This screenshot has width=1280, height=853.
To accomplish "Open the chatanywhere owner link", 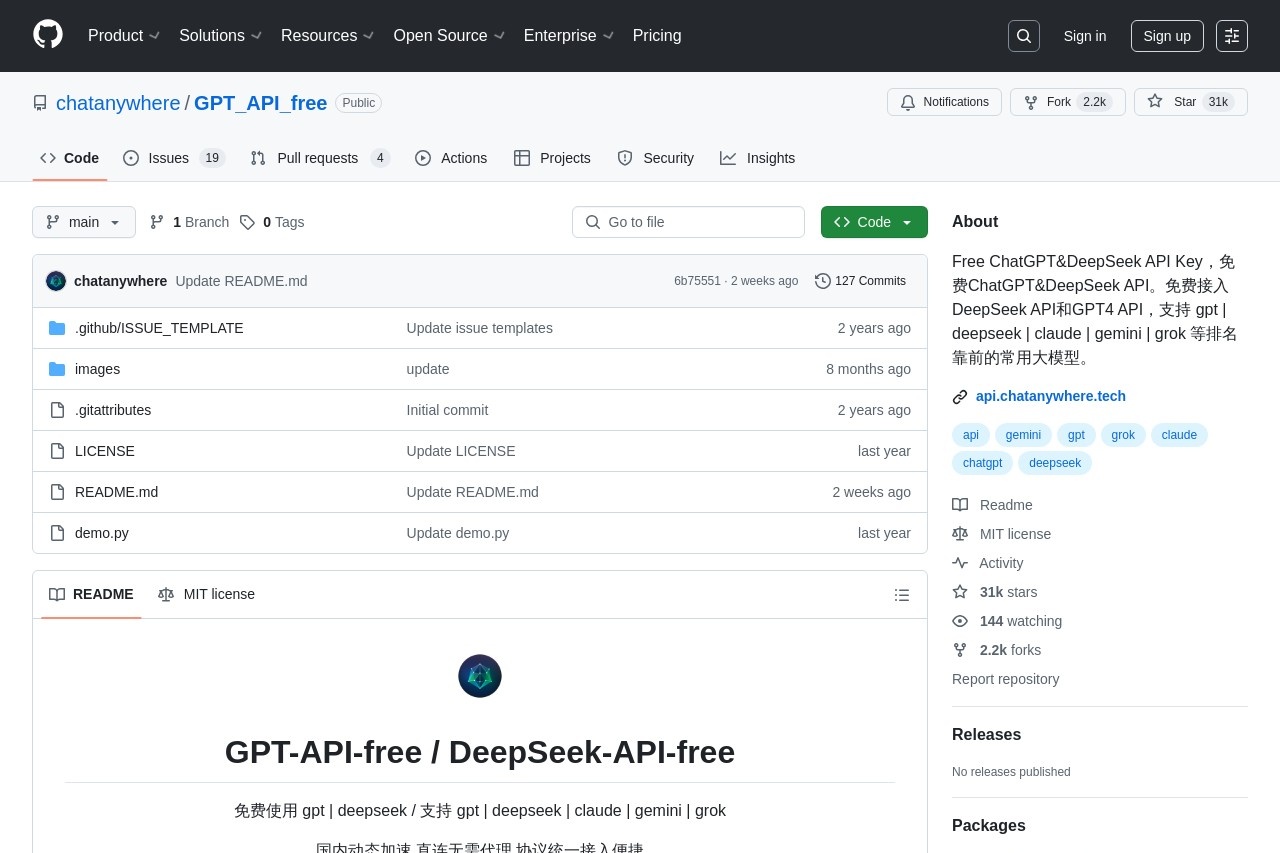I will click(x=118, y=103).
